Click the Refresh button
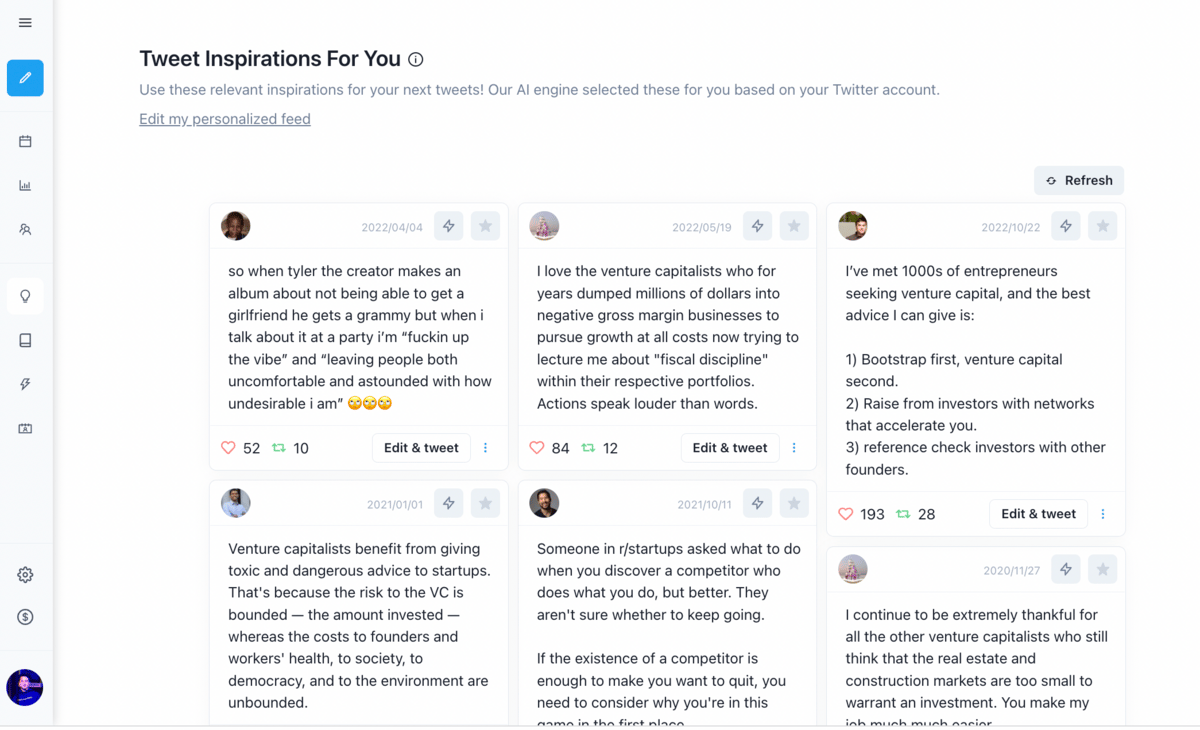Screen dimensions: 1200x730 pos(1079,180)
